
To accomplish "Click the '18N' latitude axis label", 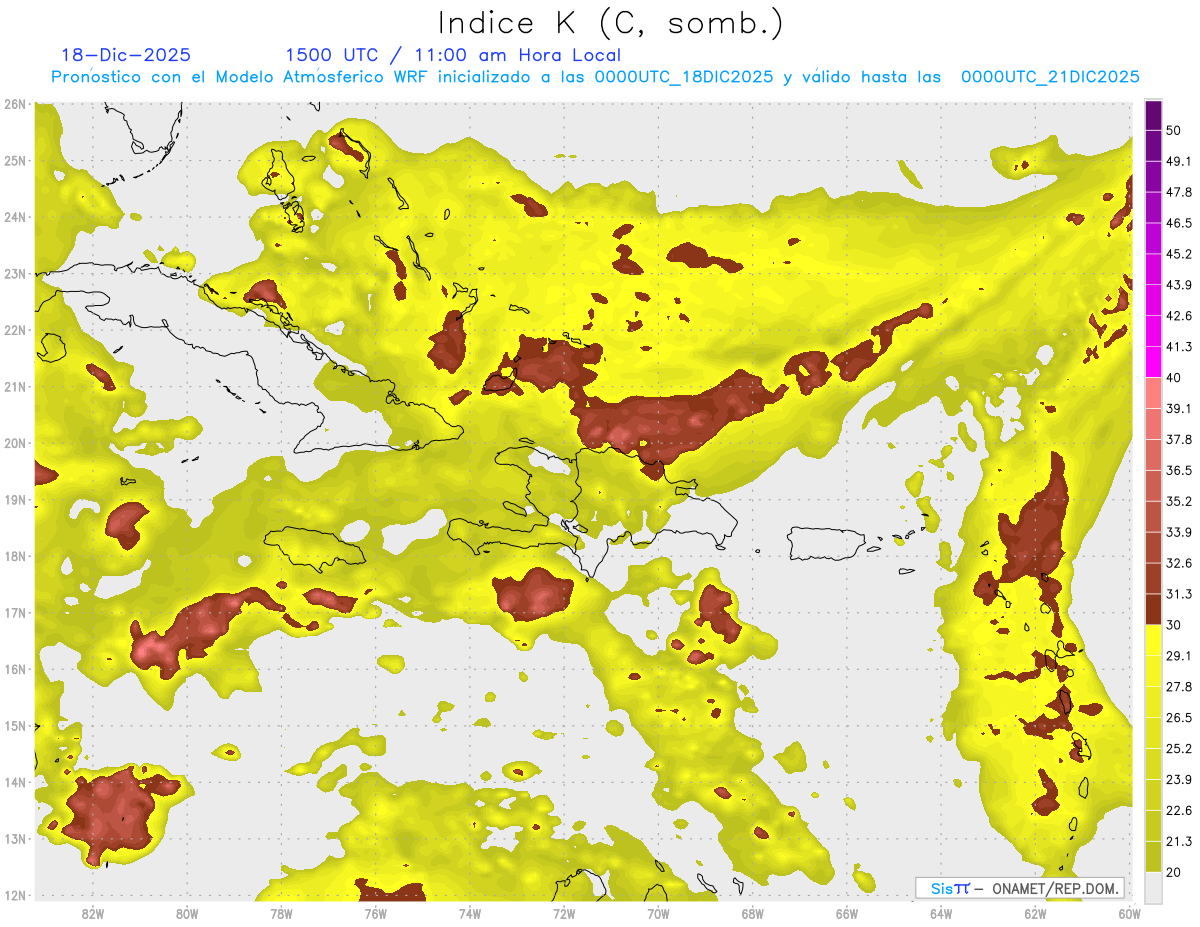I will tap(14, 556).
